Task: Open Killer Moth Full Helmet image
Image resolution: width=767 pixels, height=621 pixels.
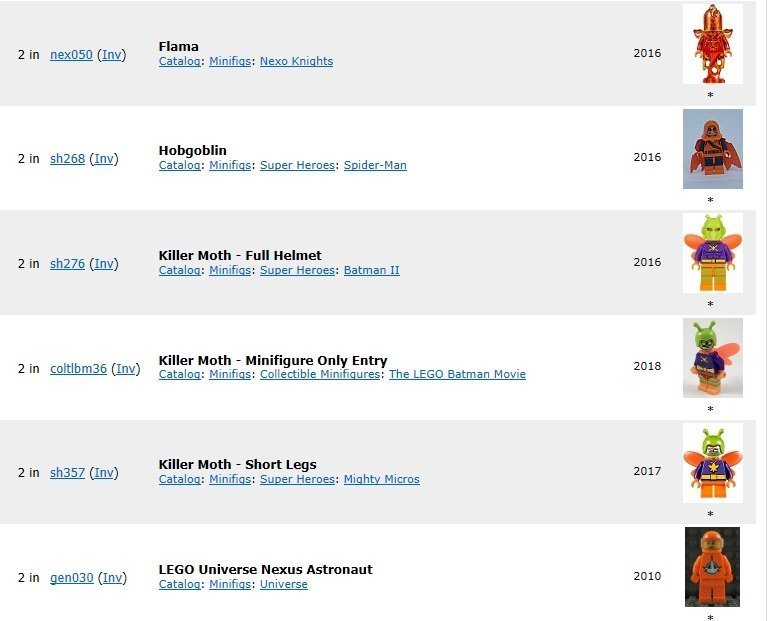Action: [713, 253]
